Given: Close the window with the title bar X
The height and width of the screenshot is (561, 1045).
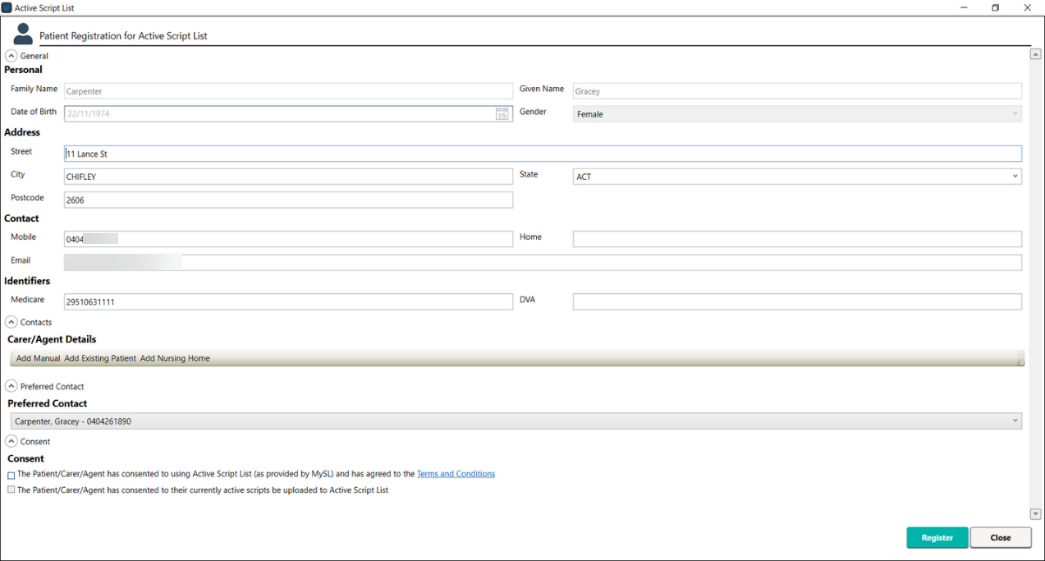Looking at the screenshot, I should 1027,8.
